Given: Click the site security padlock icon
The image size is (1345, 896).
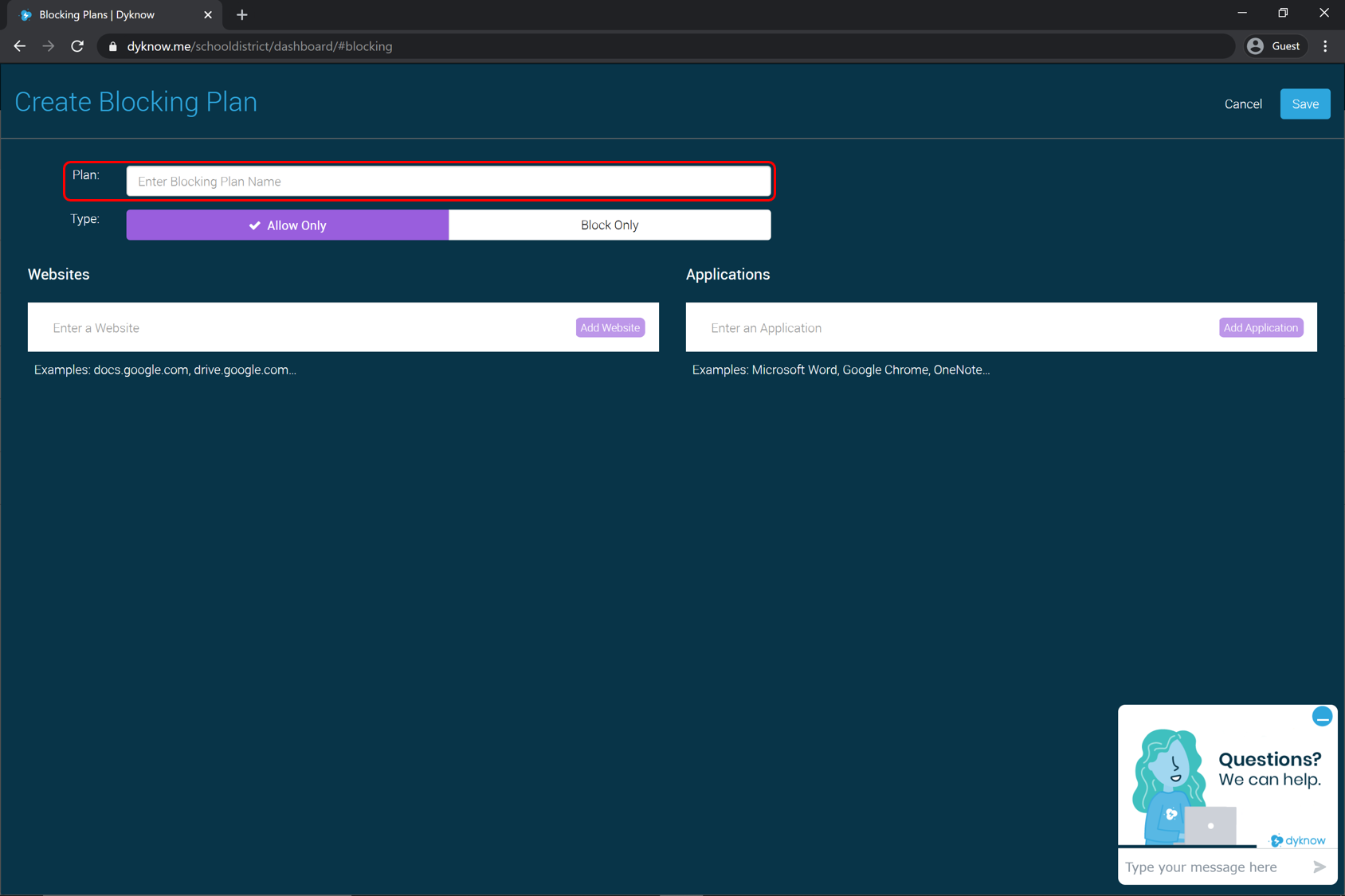Looking at the screenshot, I should pos(112,46).
